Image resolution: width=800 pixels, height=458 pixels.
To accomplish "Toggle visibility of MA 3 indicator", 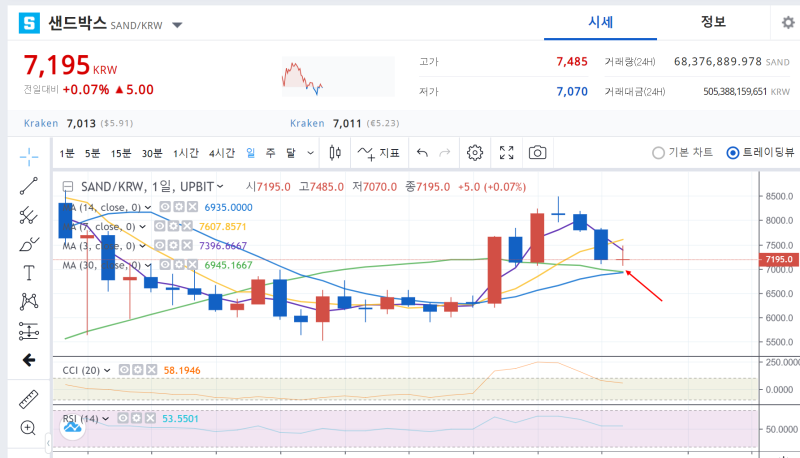I will click(160, 245).
